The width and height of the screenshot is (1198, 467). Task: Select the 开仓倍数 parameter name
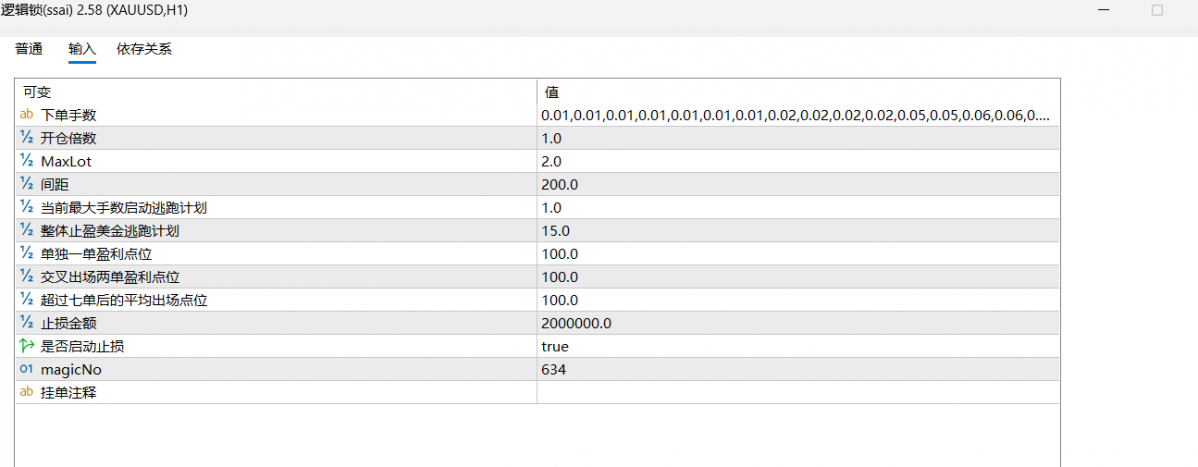tap(68, 138)
